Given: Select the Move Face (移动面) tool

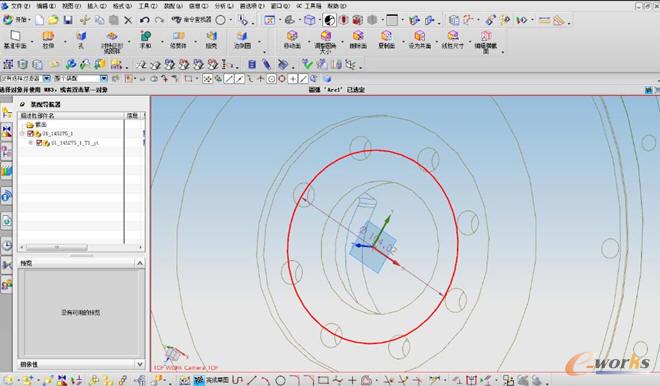Looking at the screenshot, I should (292, 40).
